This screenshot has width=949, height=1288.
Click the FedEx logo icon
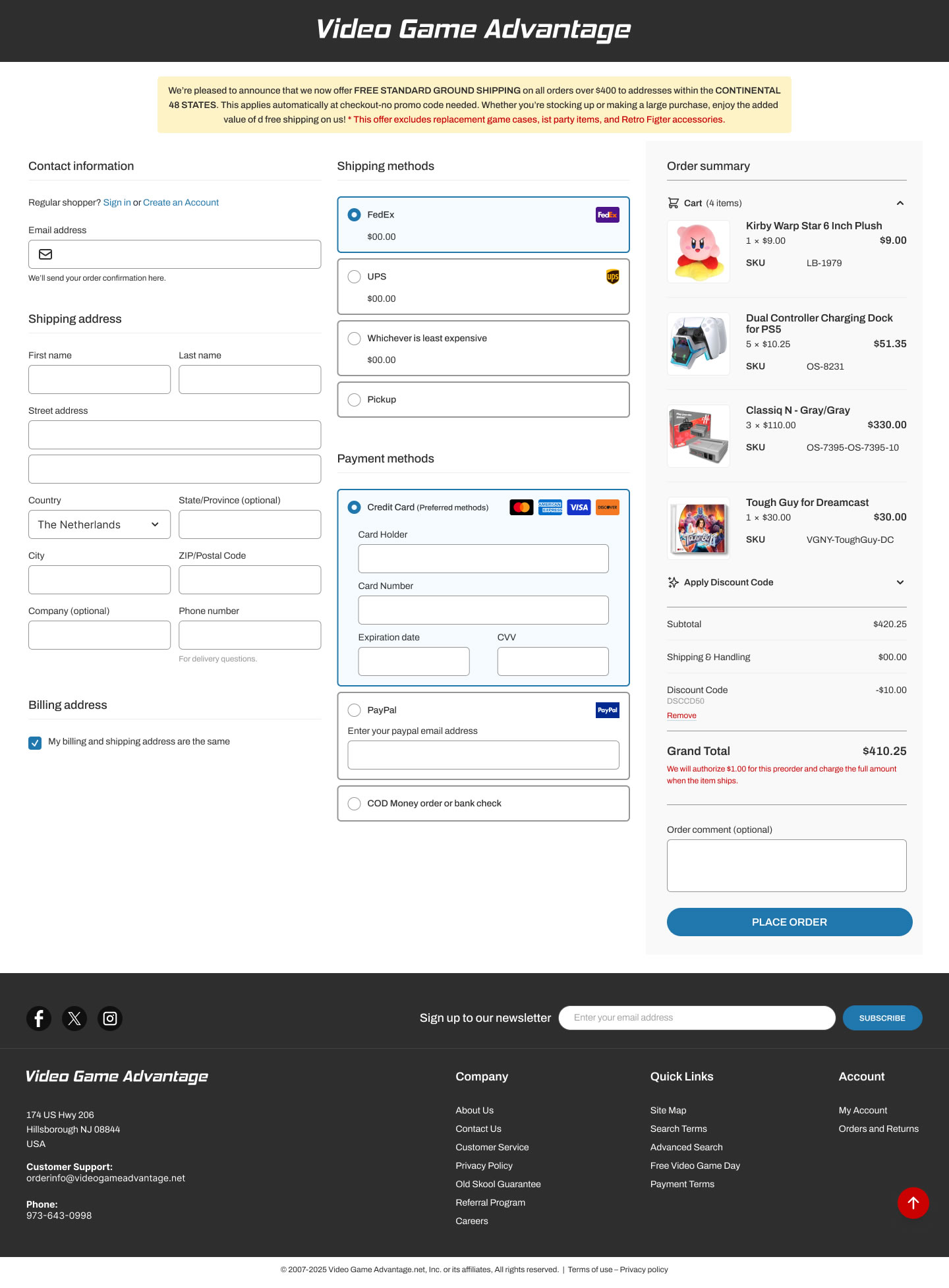[607, 215]
